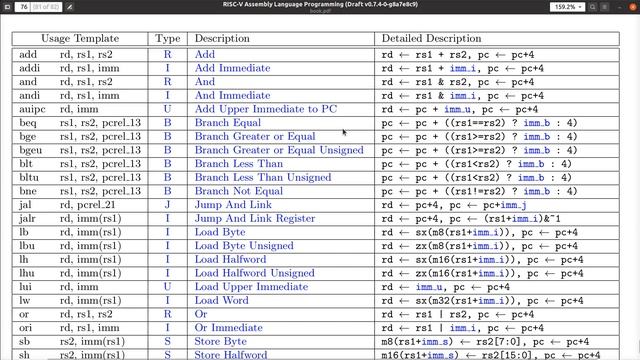Image resolution: width=640 pixels, height=360 pixels.
Task: Click the 'Usage Template' column header
Action: (80, 38)
